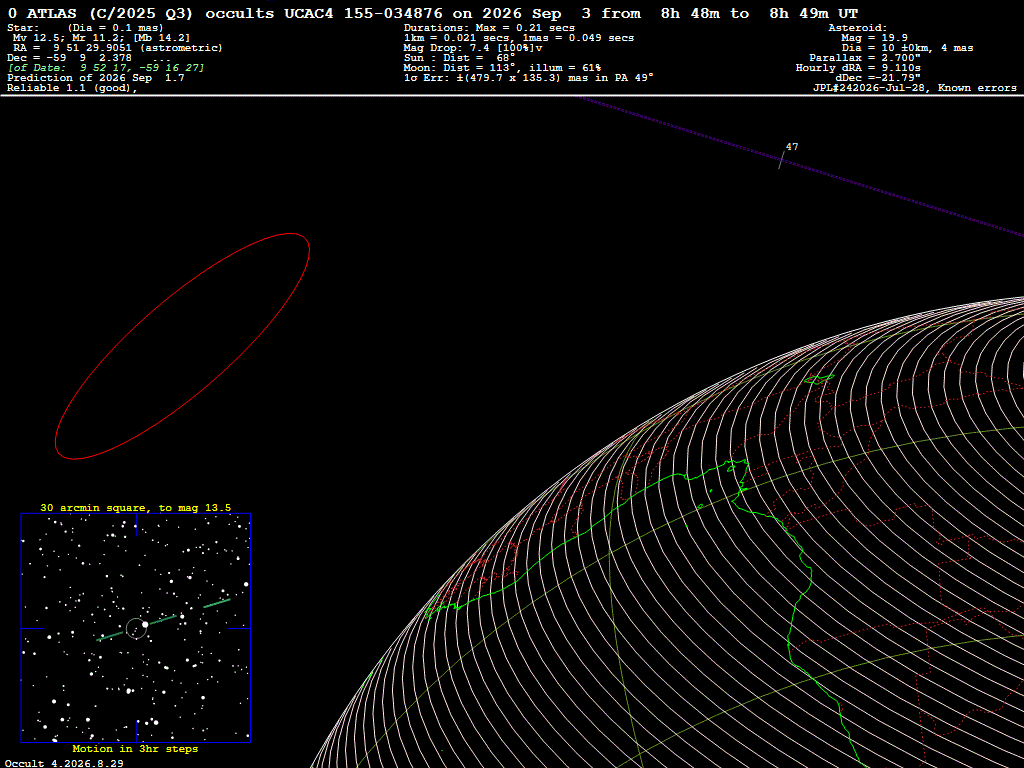Click the "Asteroid:" heading
This screenshot has width=1024, height=768.
pyautogui.click(x=857, y=28)
